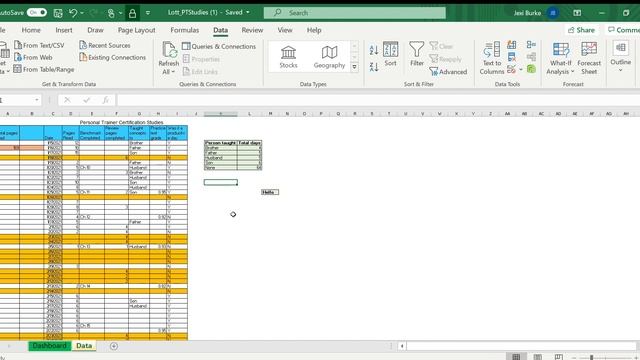Image resolution: width=640 pixels, height=360 pixels.
Task: Open the Undo history dropdown arrow
Action: coord(82,13)
